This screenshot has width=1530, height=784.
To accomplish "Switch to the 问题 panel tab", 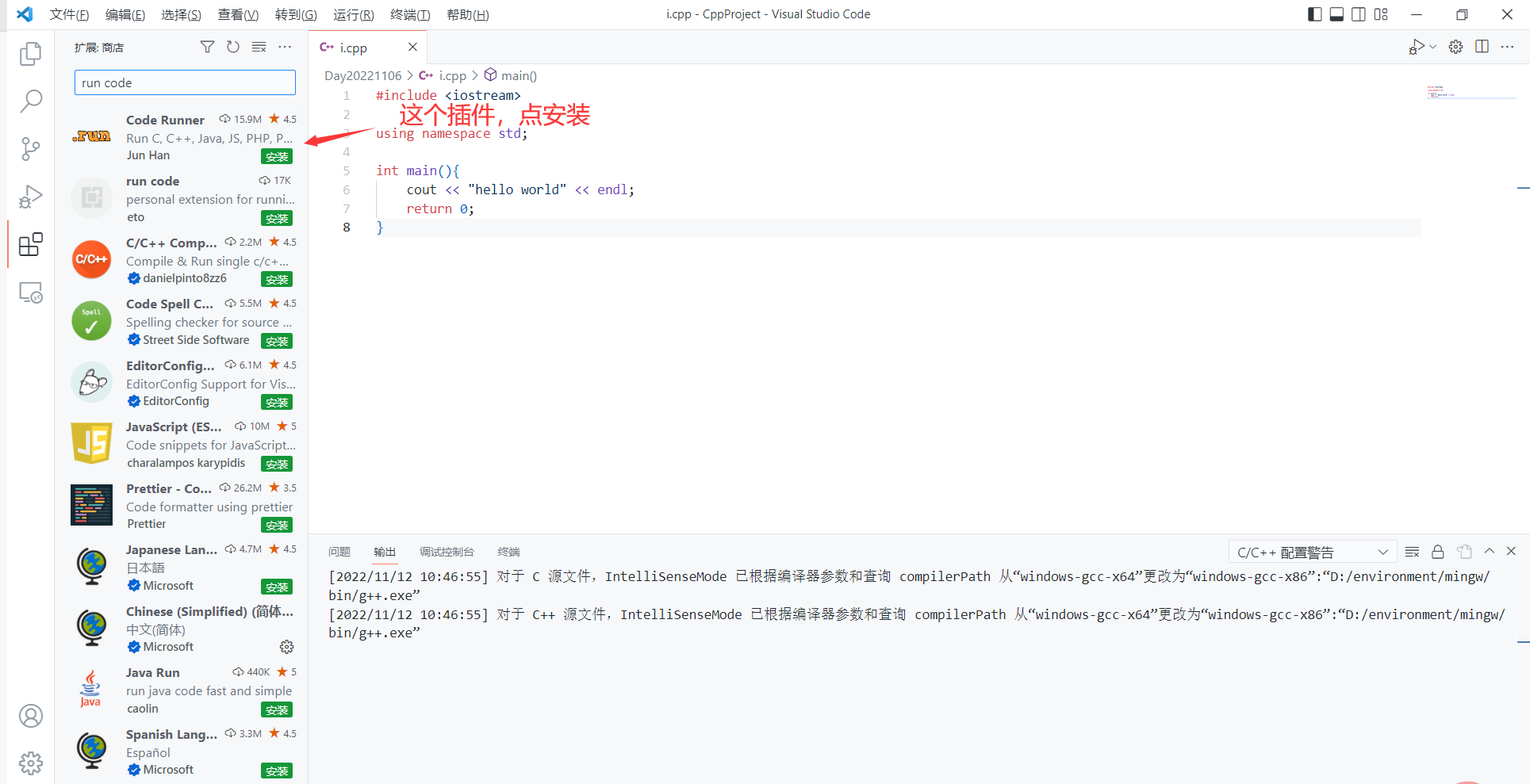I will click(x=339, y=552).
